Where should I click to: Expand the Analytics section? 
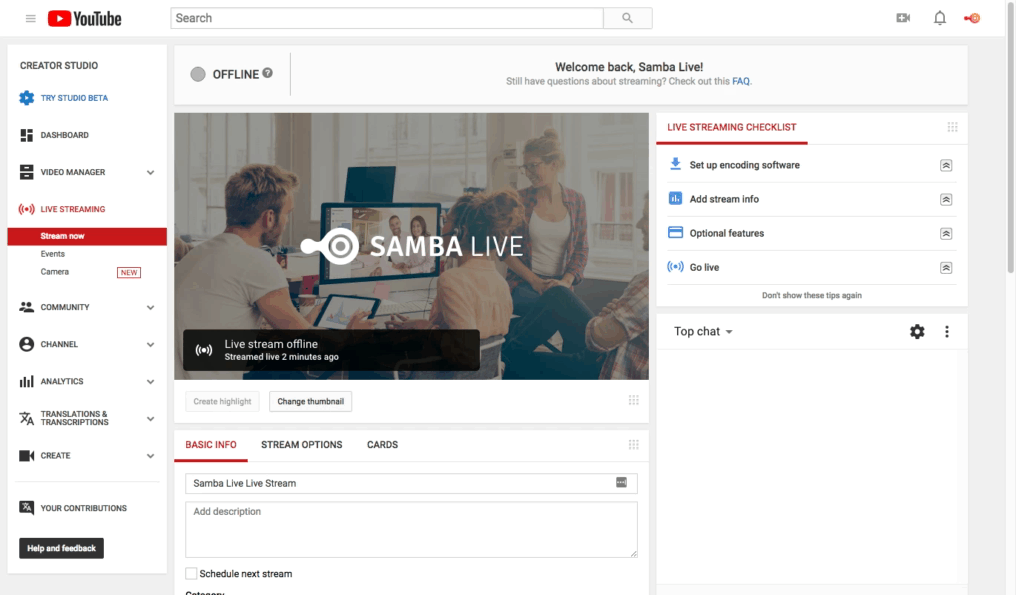(150, 382)
